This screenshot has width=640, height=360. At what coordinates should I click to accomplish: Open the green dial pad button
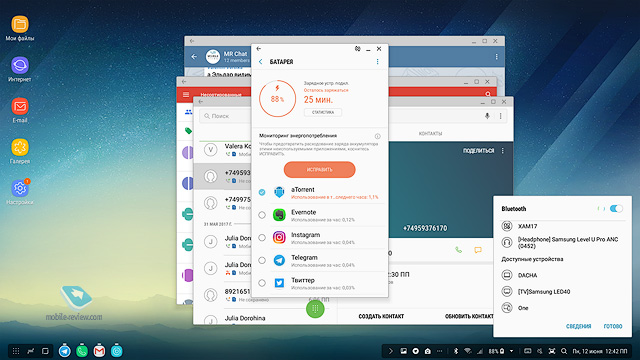click(x=315, y=309)
